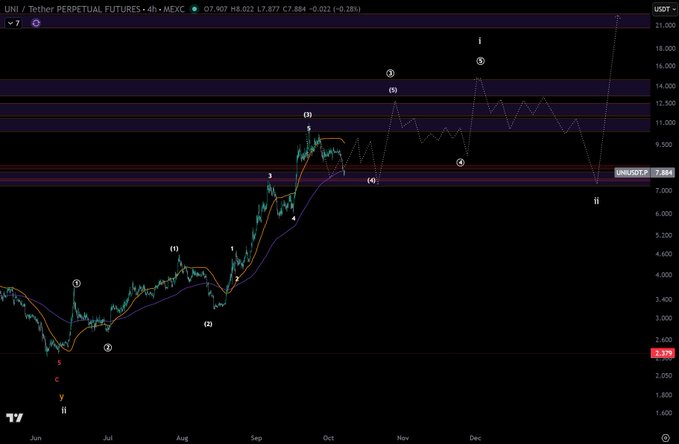Select the circled 5 projected wave label
This screenshot has height=444, width=679.
point(481,61)
